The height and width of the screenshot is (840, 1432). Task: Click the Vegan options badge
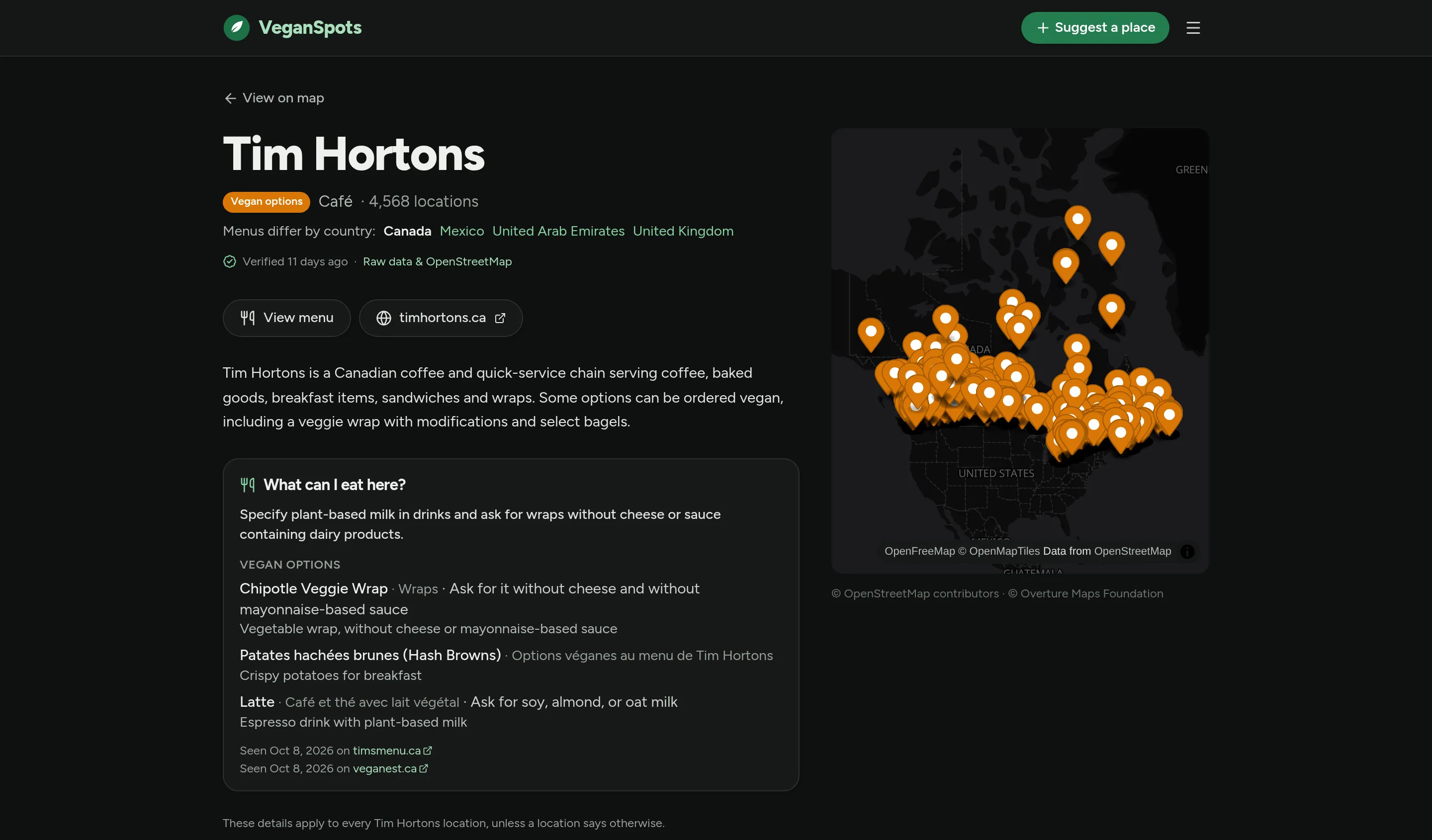pos(267,202)
